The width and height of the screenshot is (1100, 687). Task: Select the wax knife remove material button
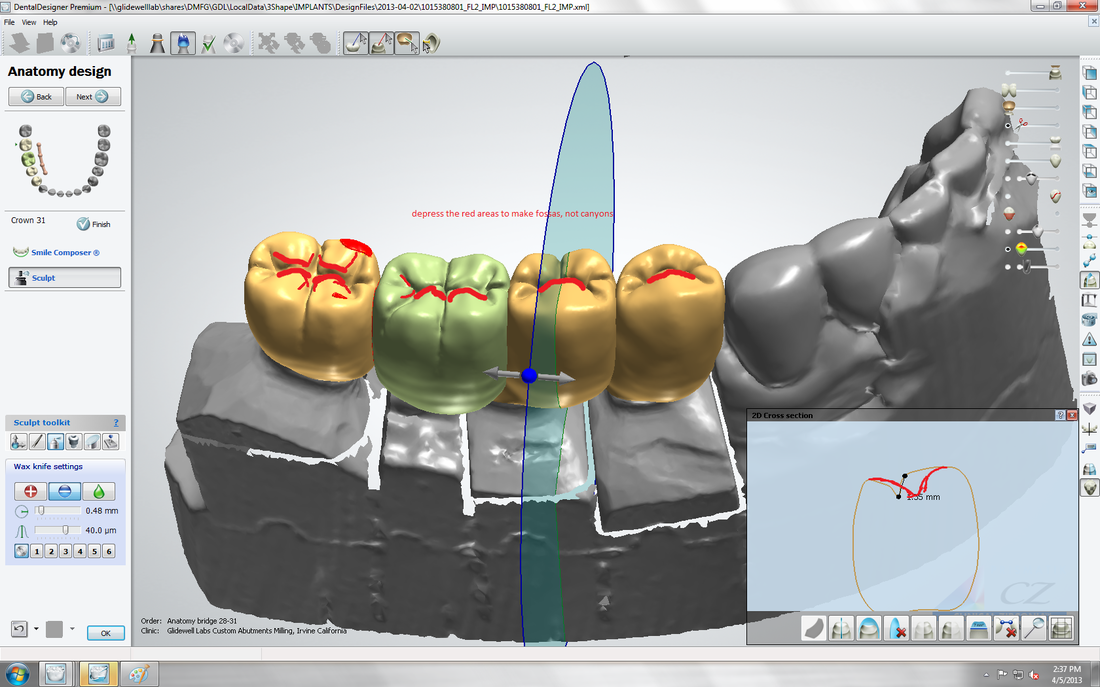click(65, 491)
